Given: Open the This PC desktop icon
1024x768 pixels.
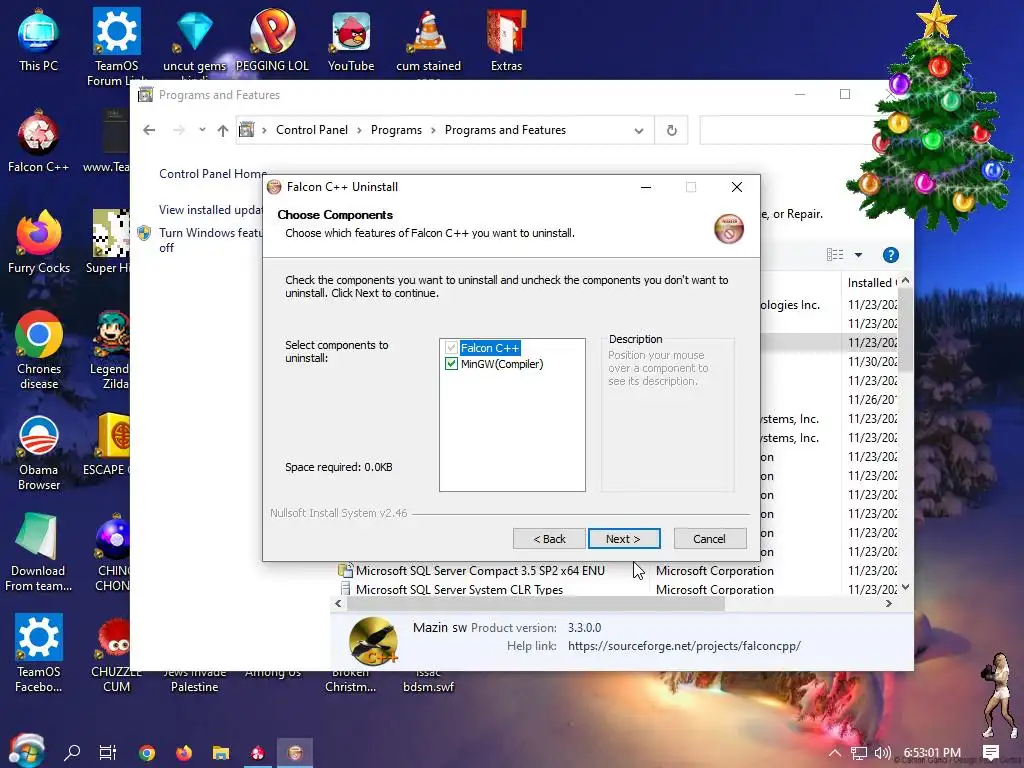Looking at the screenshot, I should tap(39, 41).
